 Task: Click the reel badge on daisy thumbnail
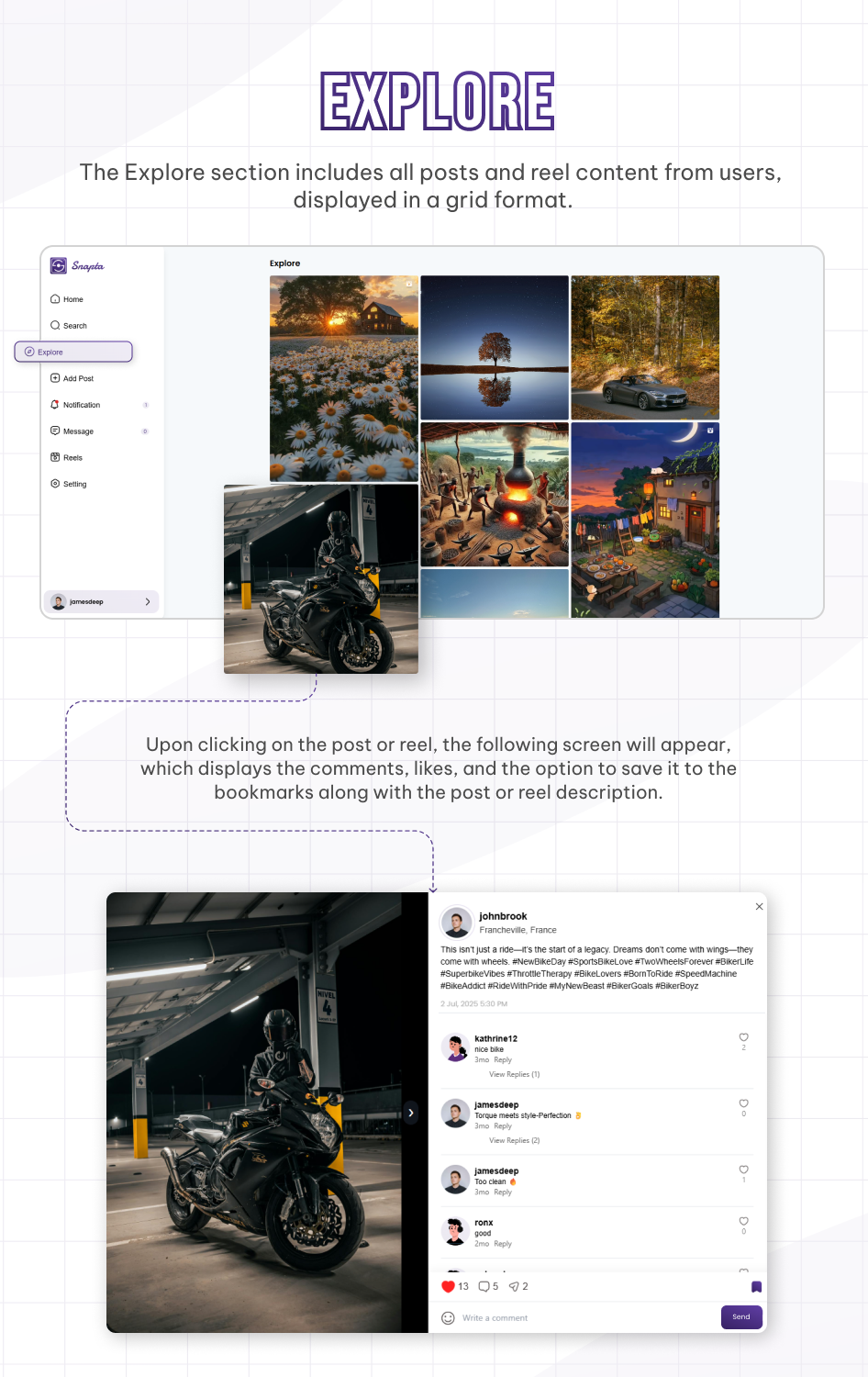pyautogui.click(x=409, y=284)
